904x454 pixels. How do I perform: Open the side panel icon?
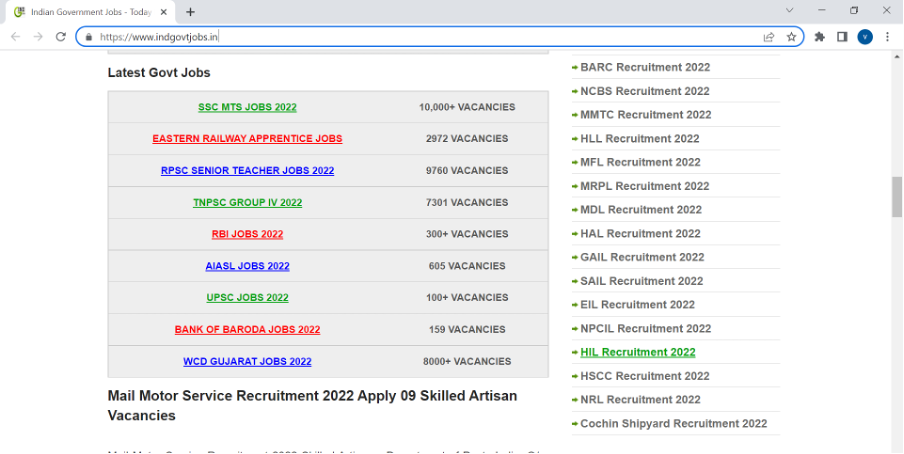point(842,37)
